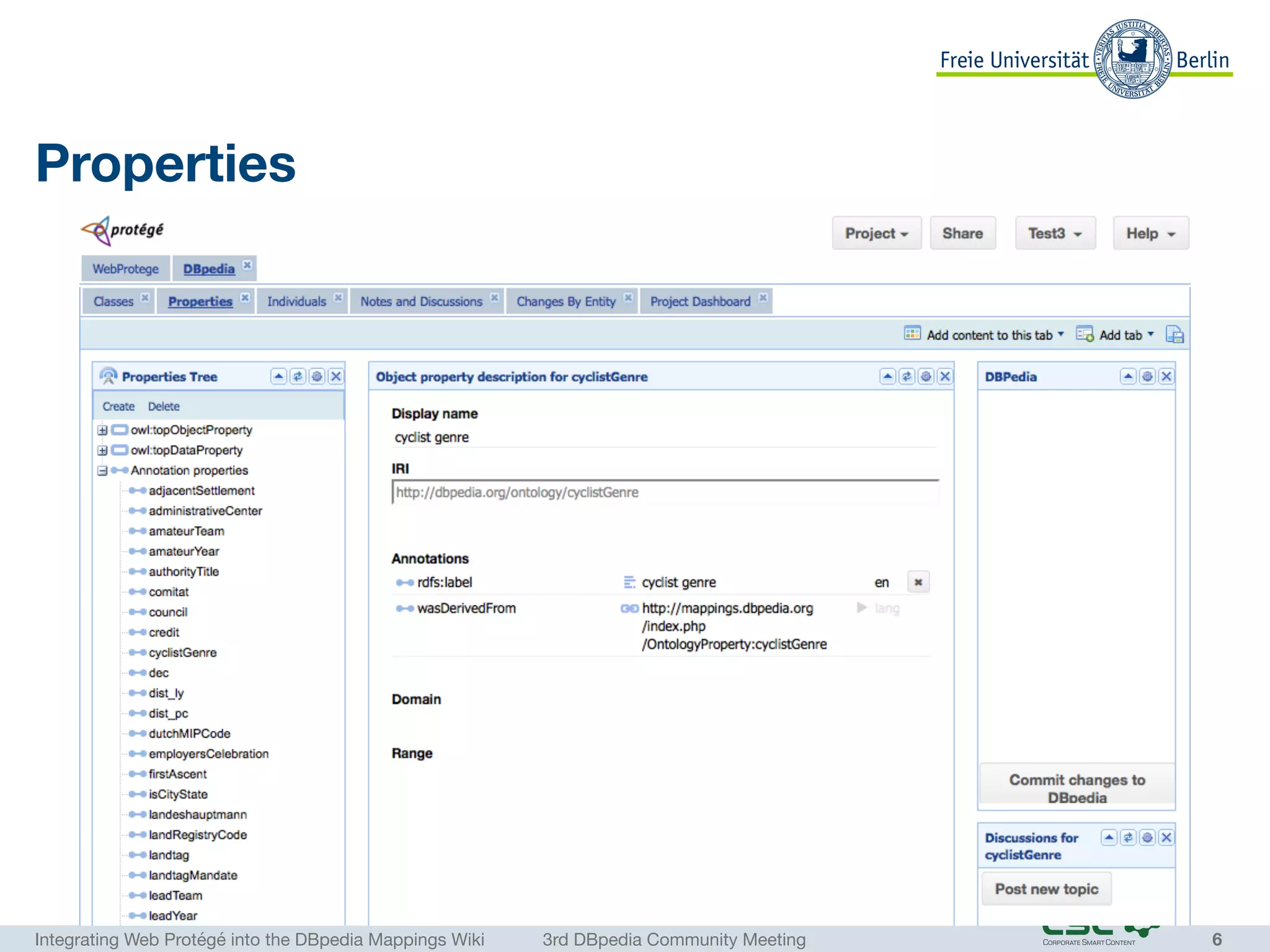Click the IRI input field
Viewport: 1270px width, 952px height.
coord(665,492)
